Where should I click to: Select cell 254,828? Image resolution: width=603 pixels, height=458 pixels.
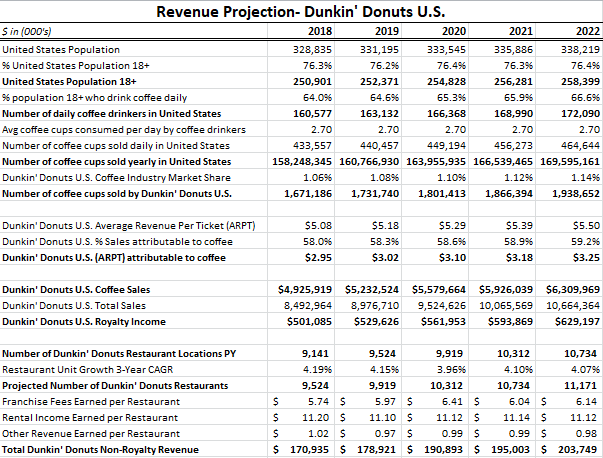[446, 82]
